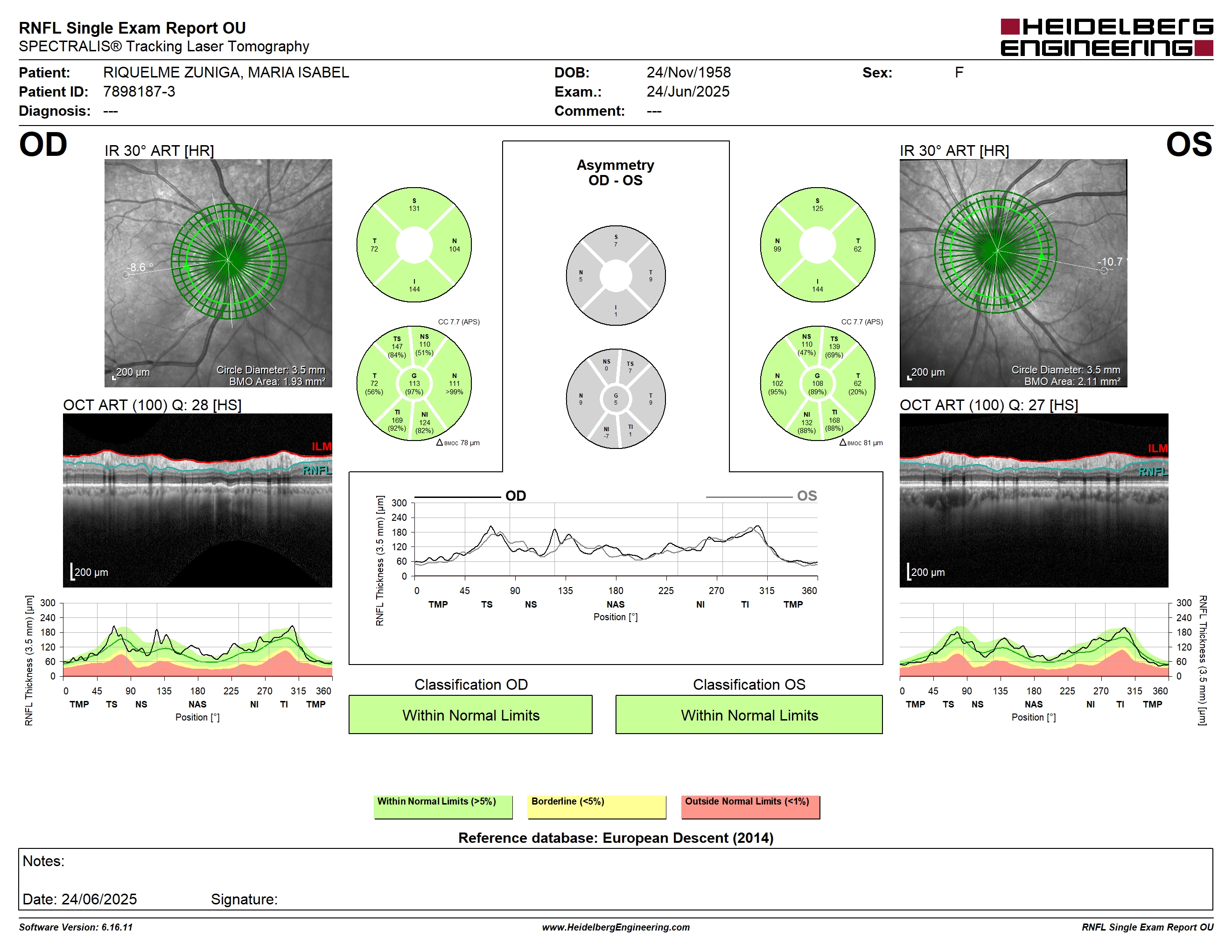Click the OD RNFL thickness profile graph
1232x952 pixels.
pyautogui.click(x=197, y=639)
